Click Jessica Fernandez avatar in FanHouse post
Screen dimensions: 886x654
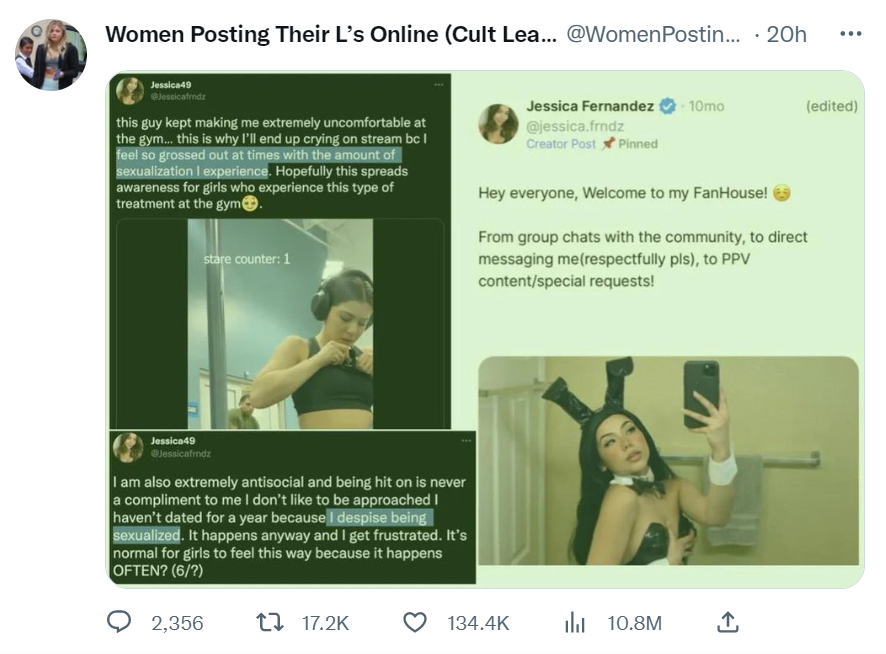pos(498,123)
